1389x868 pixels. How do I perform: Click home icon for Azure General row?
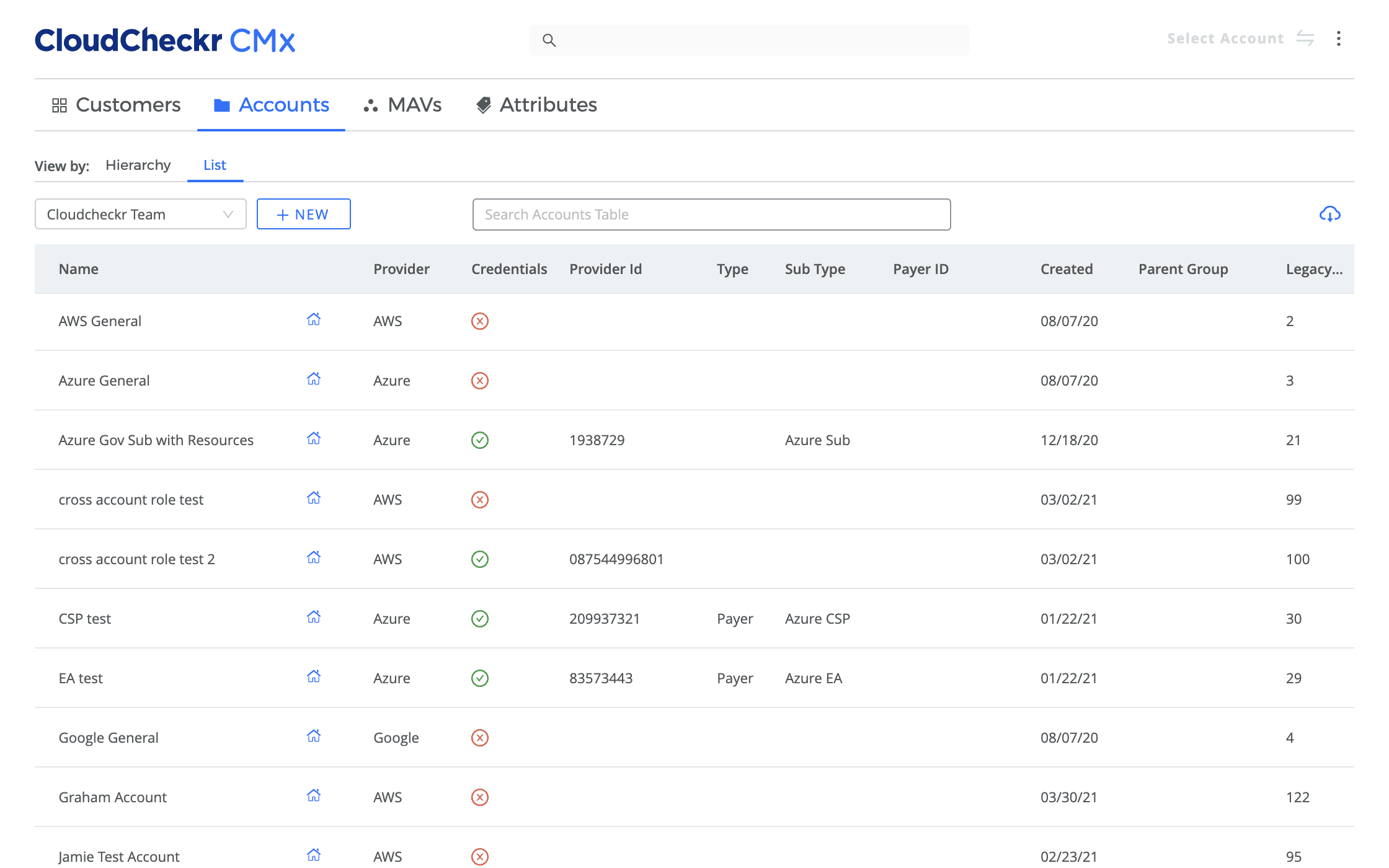pos(314,379)
